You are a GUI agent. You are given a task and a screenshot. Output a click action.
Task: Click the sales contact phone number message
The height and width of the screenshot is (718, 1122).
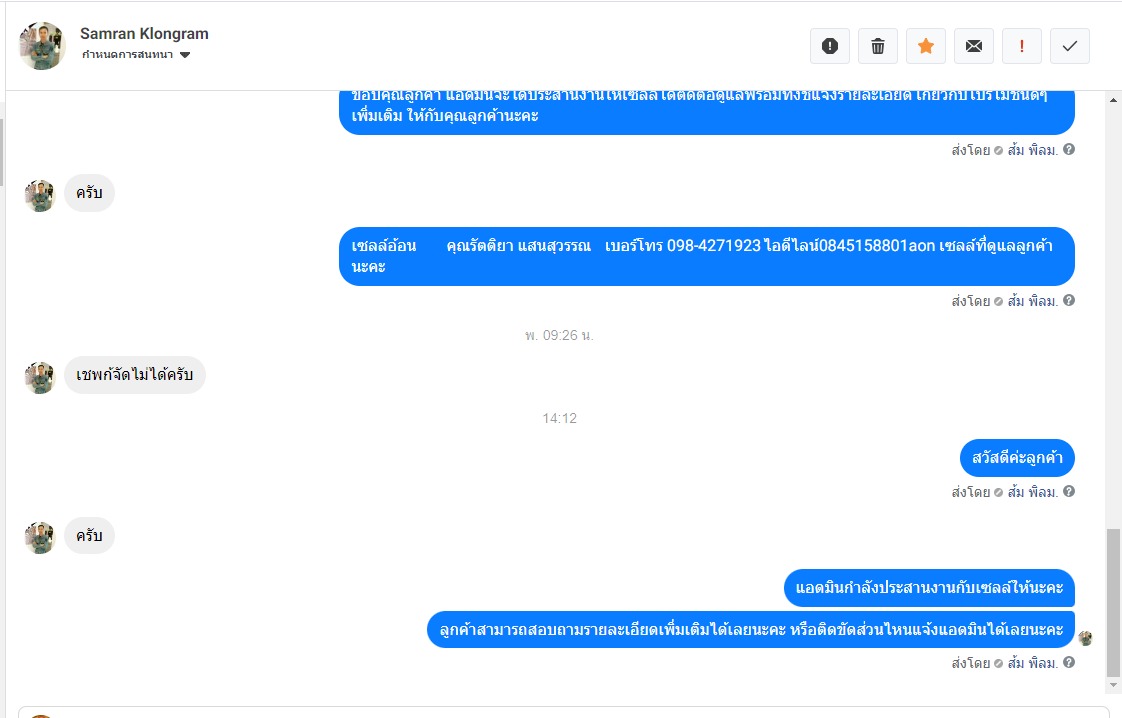tap(706, 256)
